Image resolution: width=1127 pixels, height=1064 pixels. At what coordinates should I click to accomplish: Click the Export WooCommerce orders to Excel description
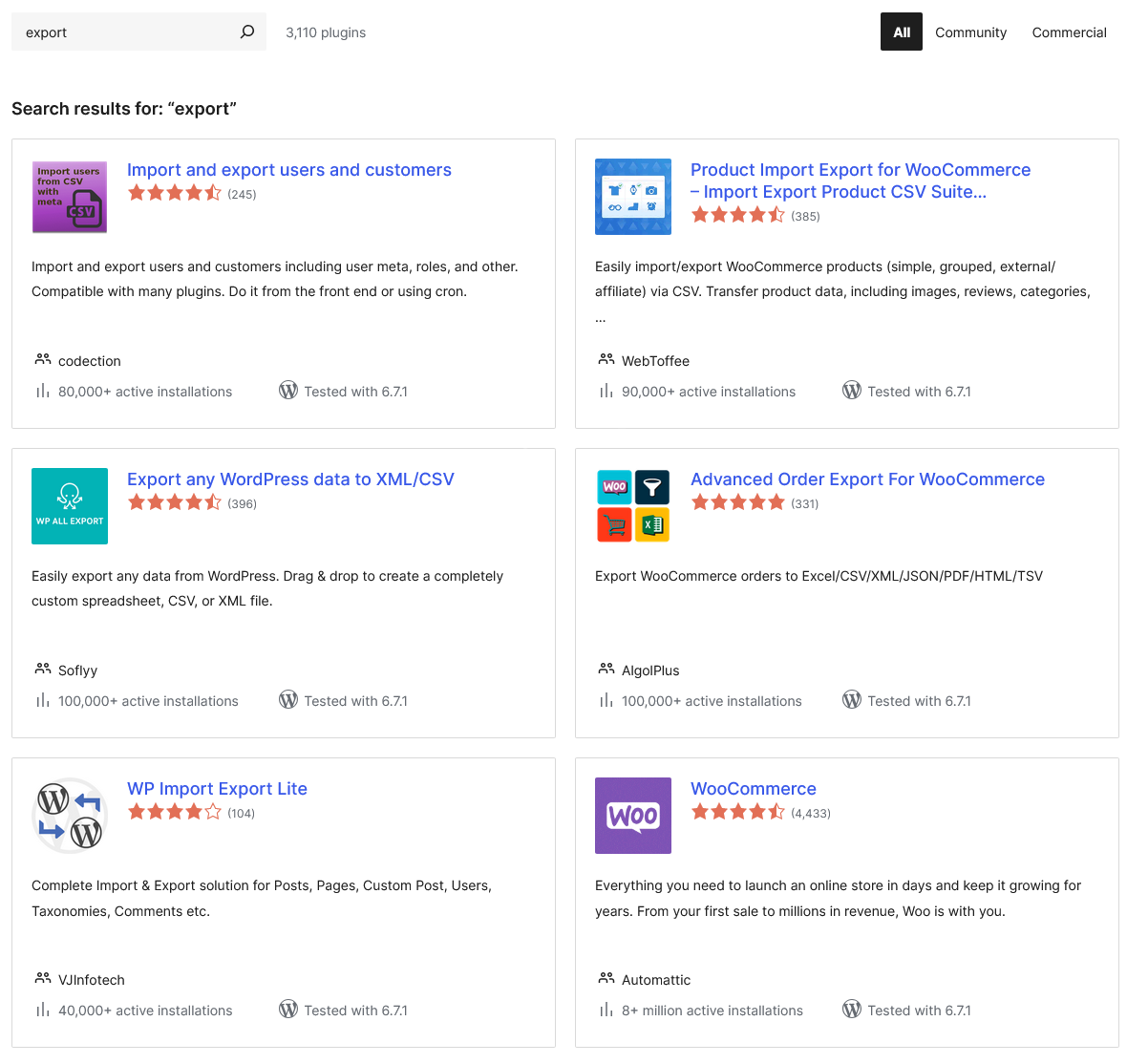pyautogui.click(x=819, y=576)
